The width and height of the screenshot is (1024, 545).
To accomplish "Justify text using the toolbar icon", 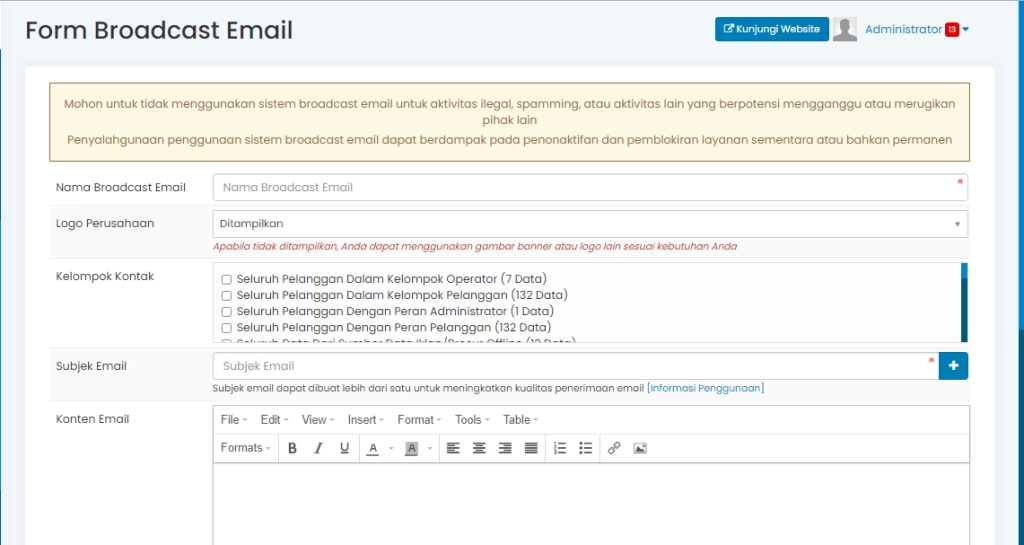I will [531, 448].
